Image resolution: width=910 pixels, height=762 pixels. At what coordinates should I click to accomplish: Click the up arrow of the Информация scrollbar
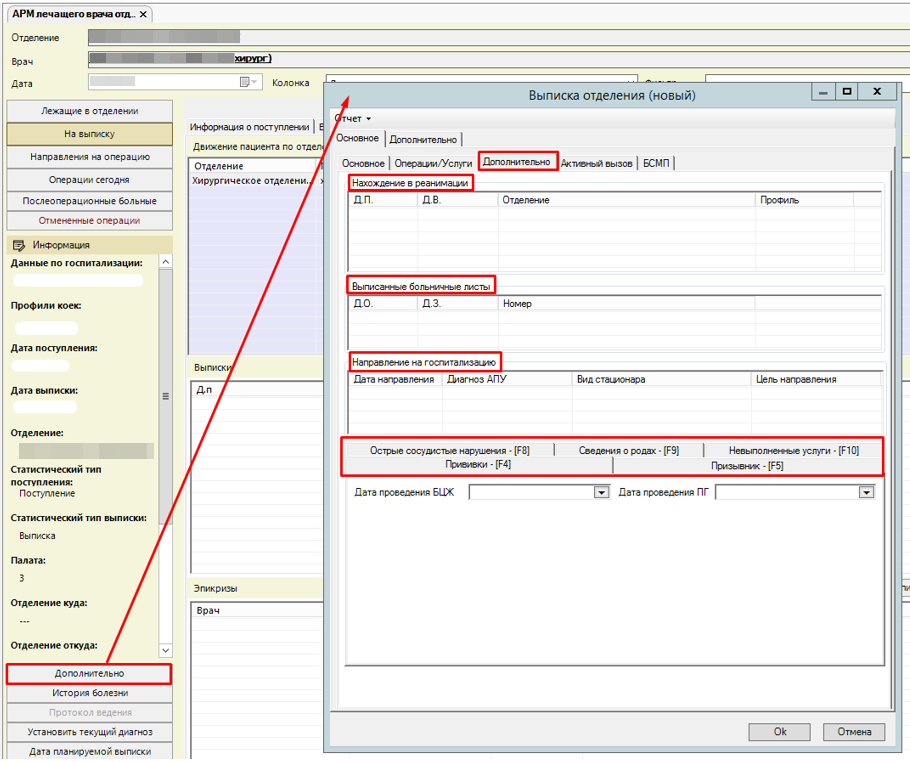165,262
